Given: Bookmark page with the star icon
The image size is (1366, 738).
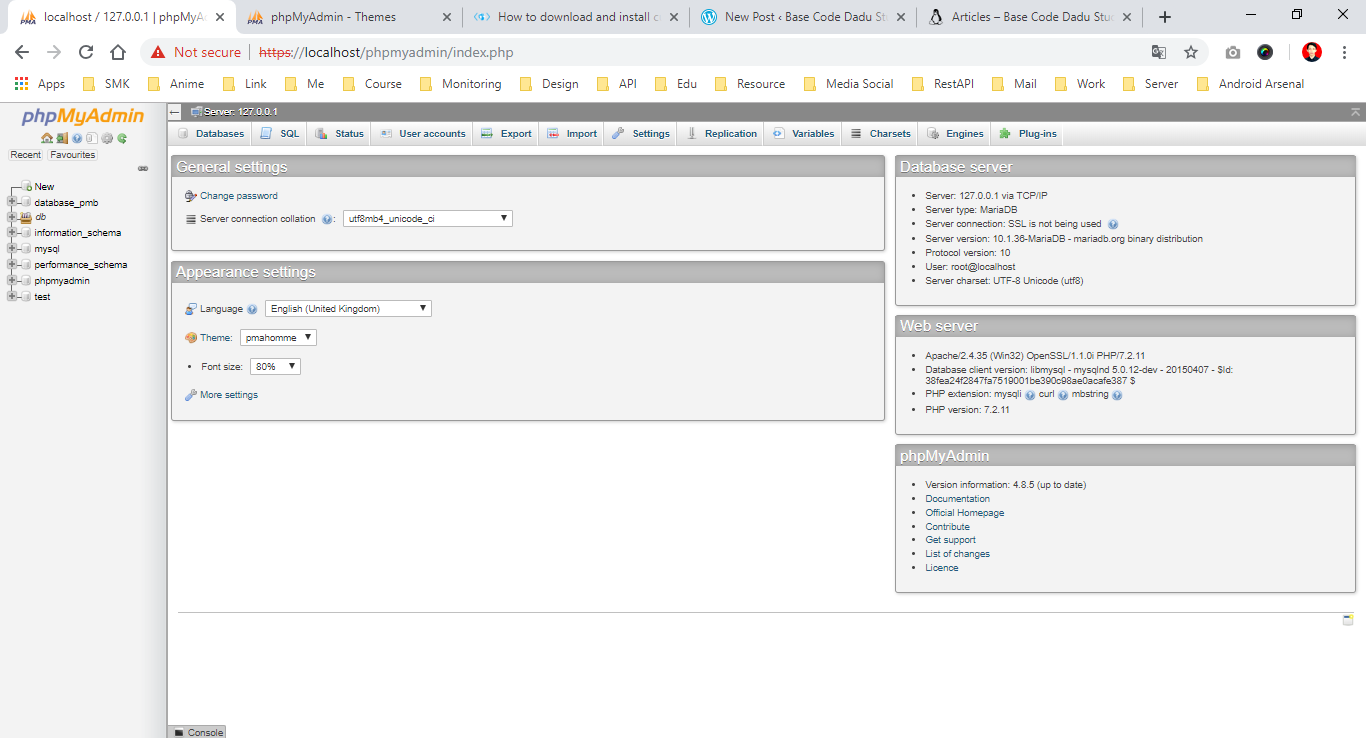Looking at the screenshot, I should click(x=1191, y=52).
